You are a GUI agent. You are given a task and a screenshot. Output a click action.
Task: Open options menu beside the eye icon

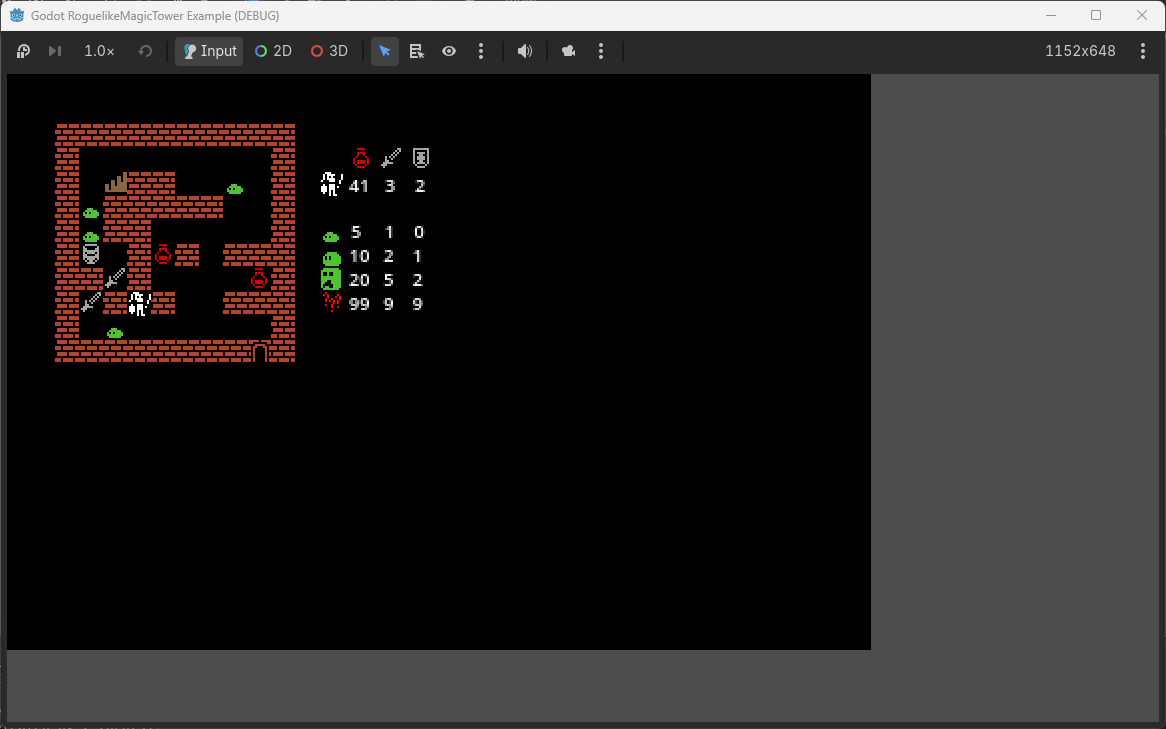[481, 51]
